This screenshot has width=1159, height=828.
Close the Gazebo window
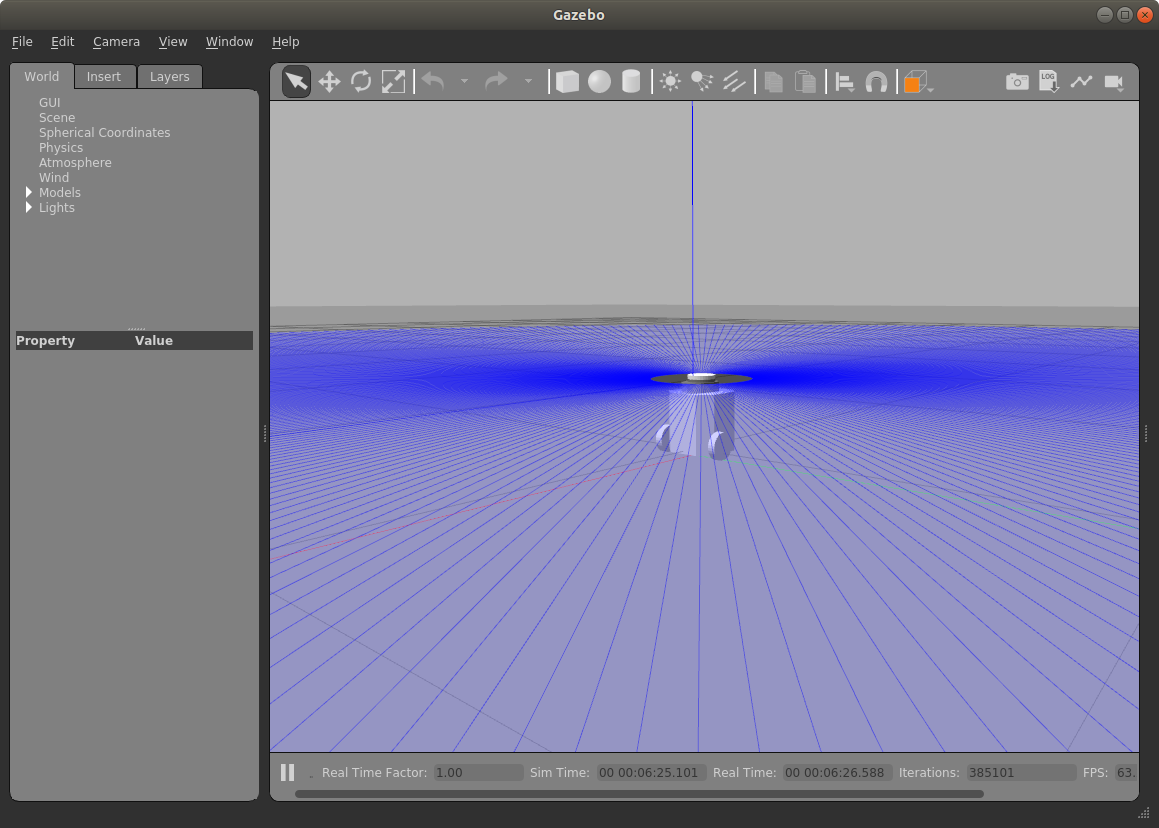point(1144,15)
